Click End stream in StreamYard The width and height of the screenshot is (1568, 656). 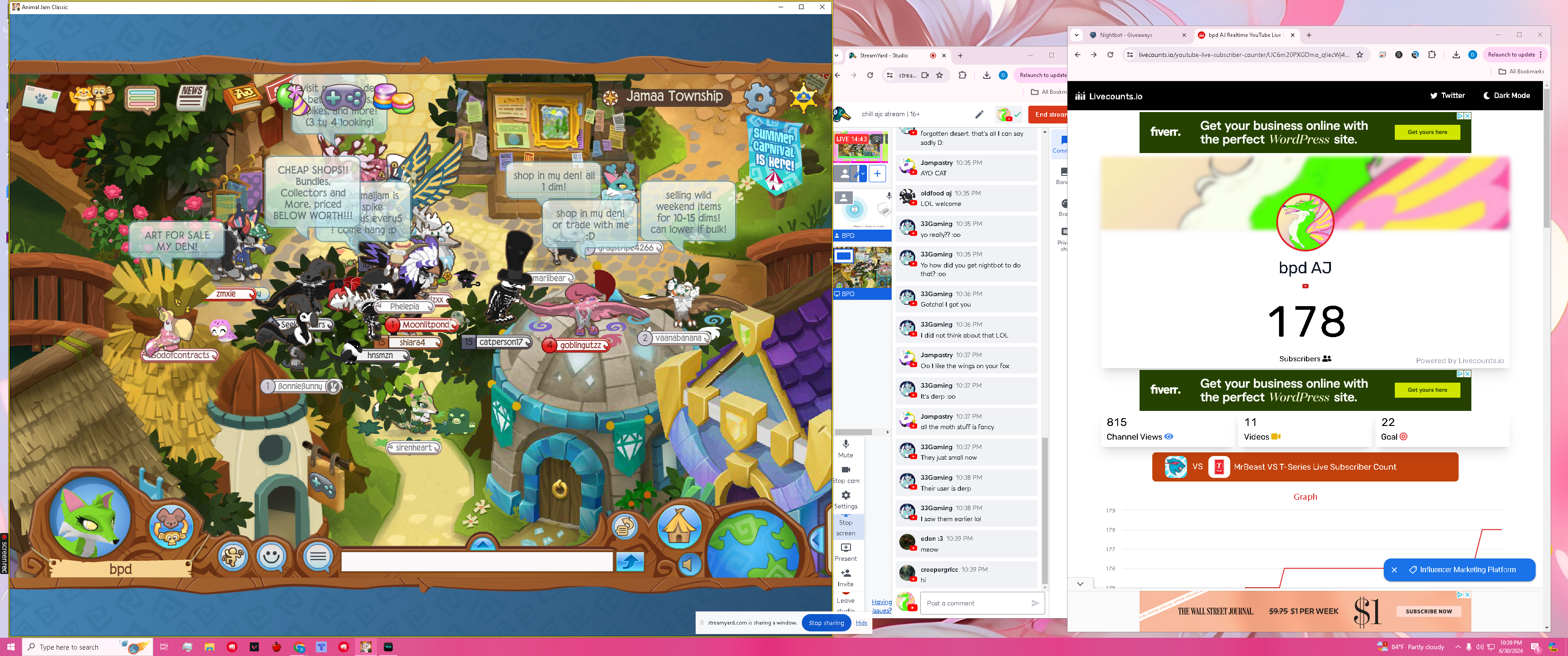1048,114
